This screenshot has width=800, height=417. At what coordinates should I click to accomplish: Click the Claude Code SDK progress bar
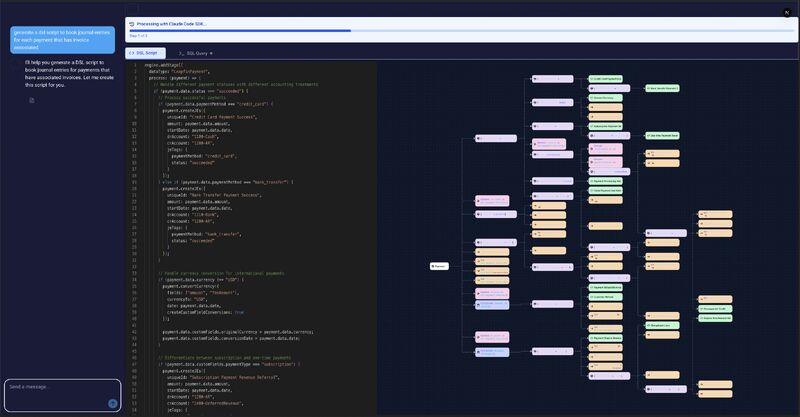click(461, 31)
